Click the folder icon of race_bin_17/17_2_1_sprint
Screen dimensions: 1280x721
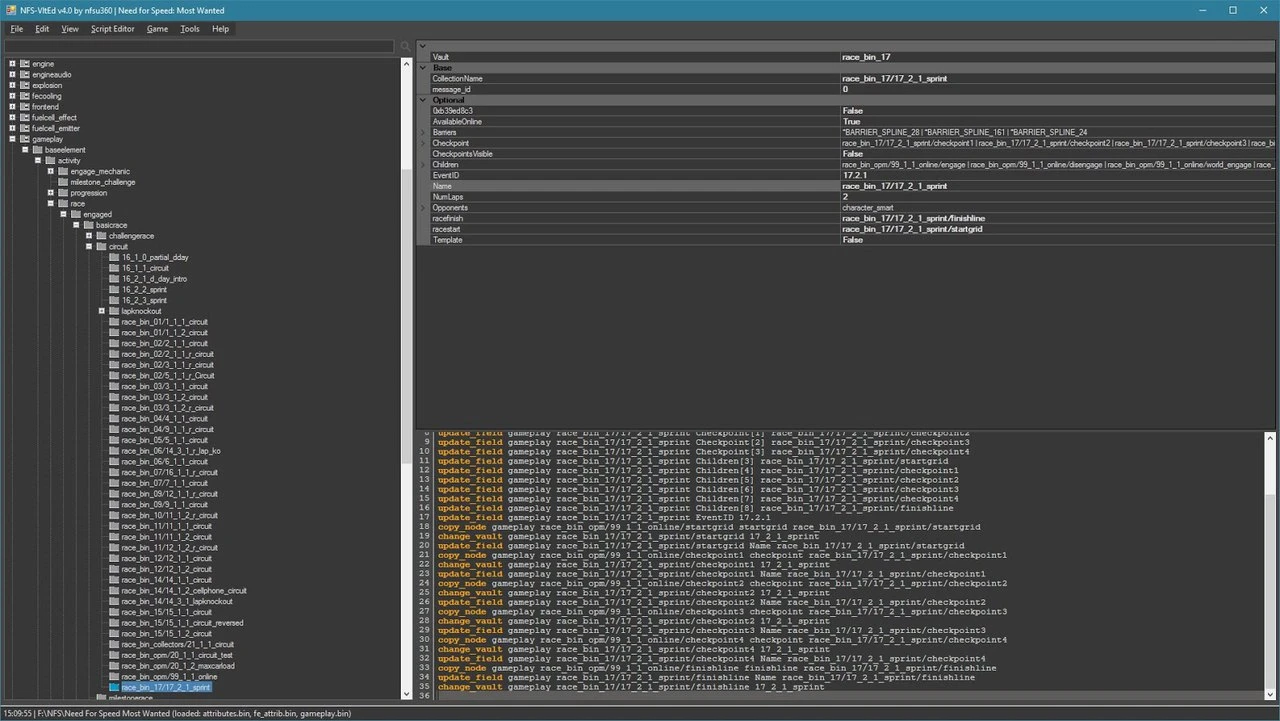114,688
